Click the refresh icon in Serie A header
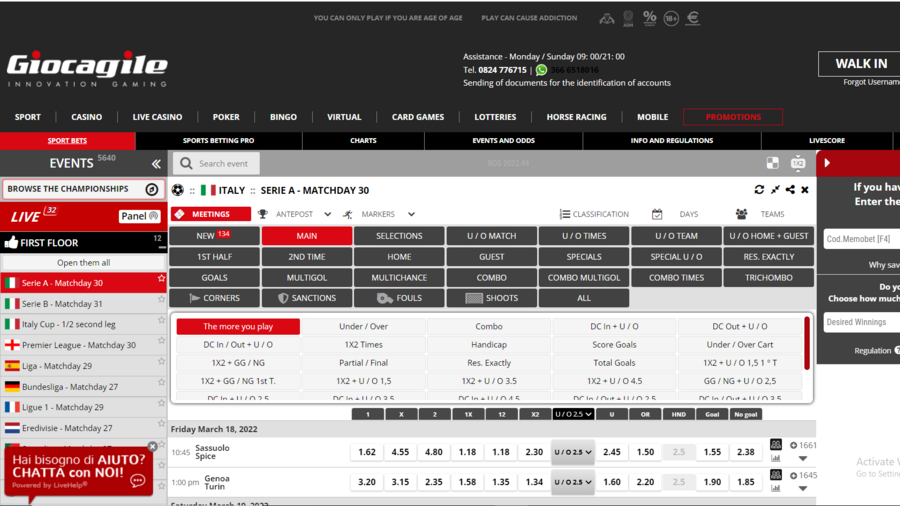900x506 pixels. 759,190
